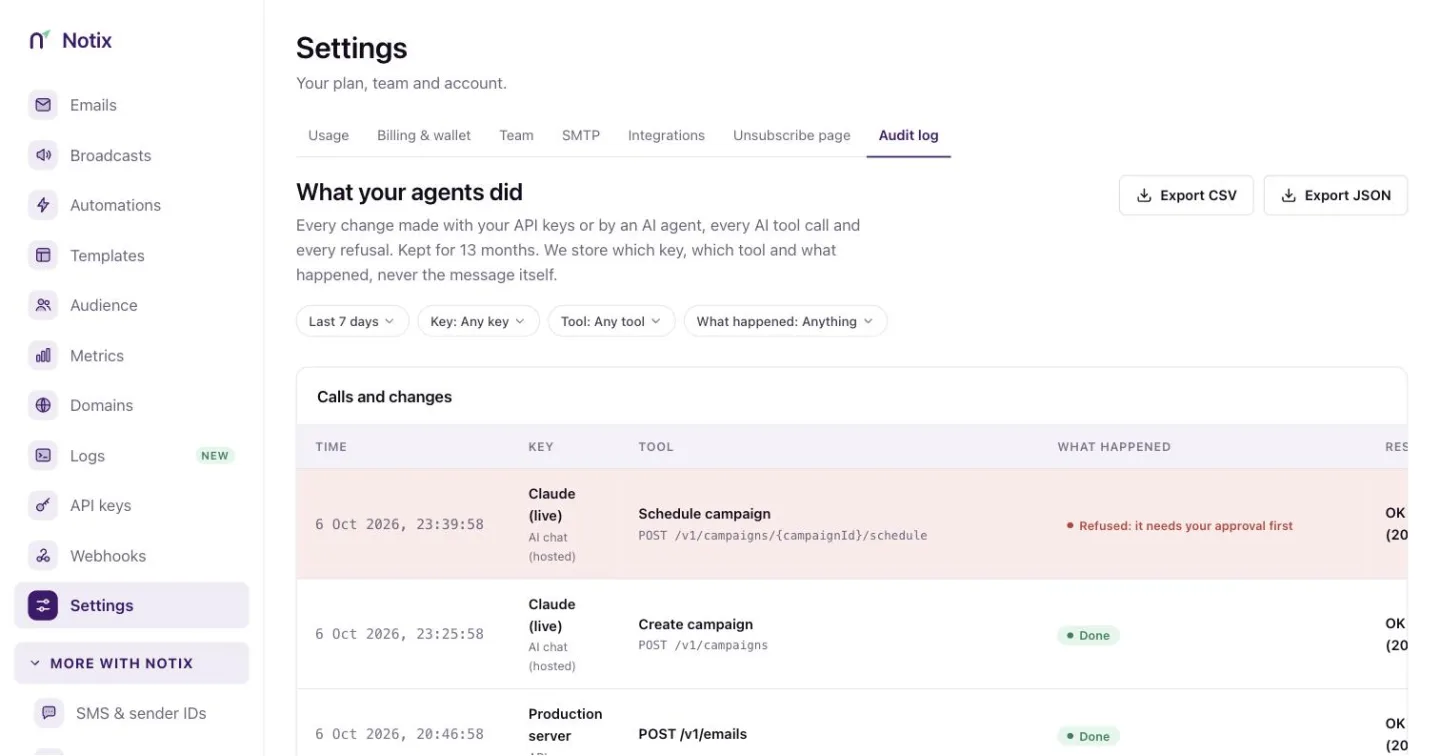Click the download icon on Export CSV

pos(1144,195)
